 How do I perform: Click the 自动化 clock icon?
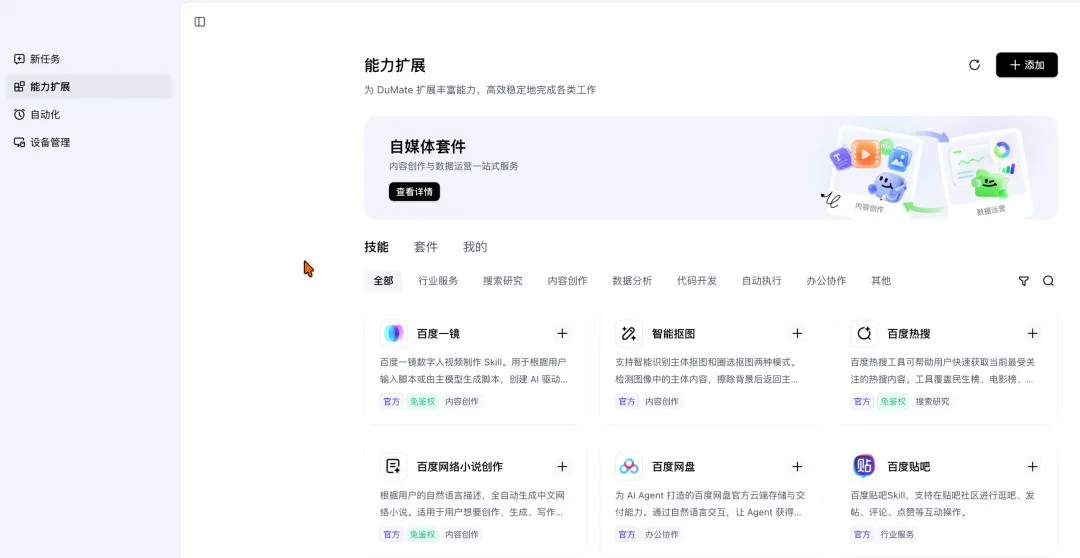point(19,114)
